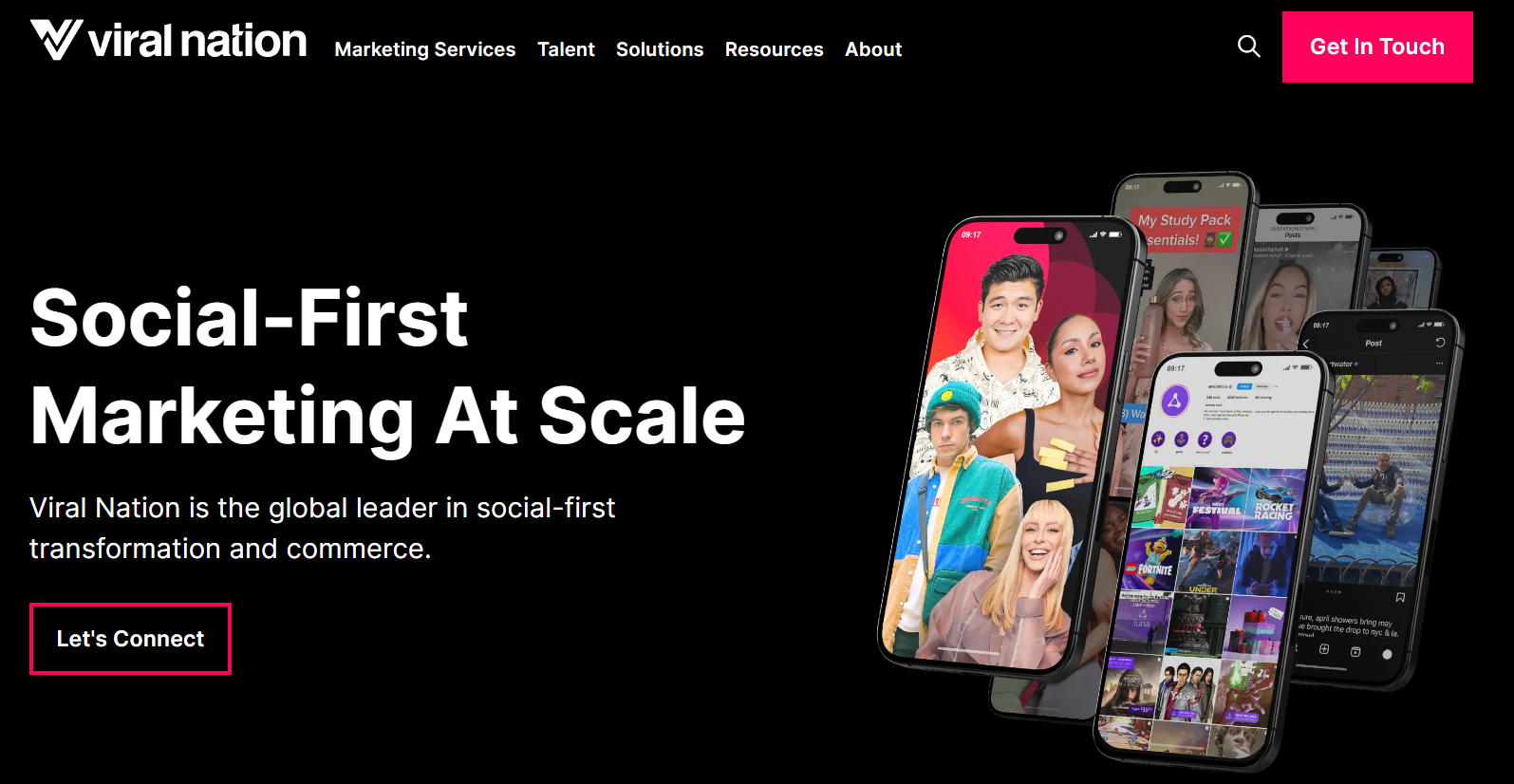The image size is (1514, 784).
Task: Click the My Study Pack Essentials phone
Action: 1187,266
